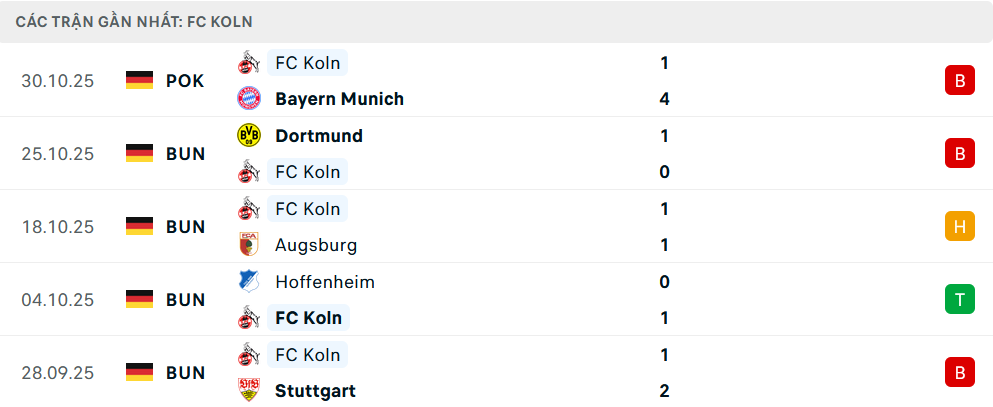Screen dimensions: 993x407
Task: Open the Dortmund team link
Action: 318,135
